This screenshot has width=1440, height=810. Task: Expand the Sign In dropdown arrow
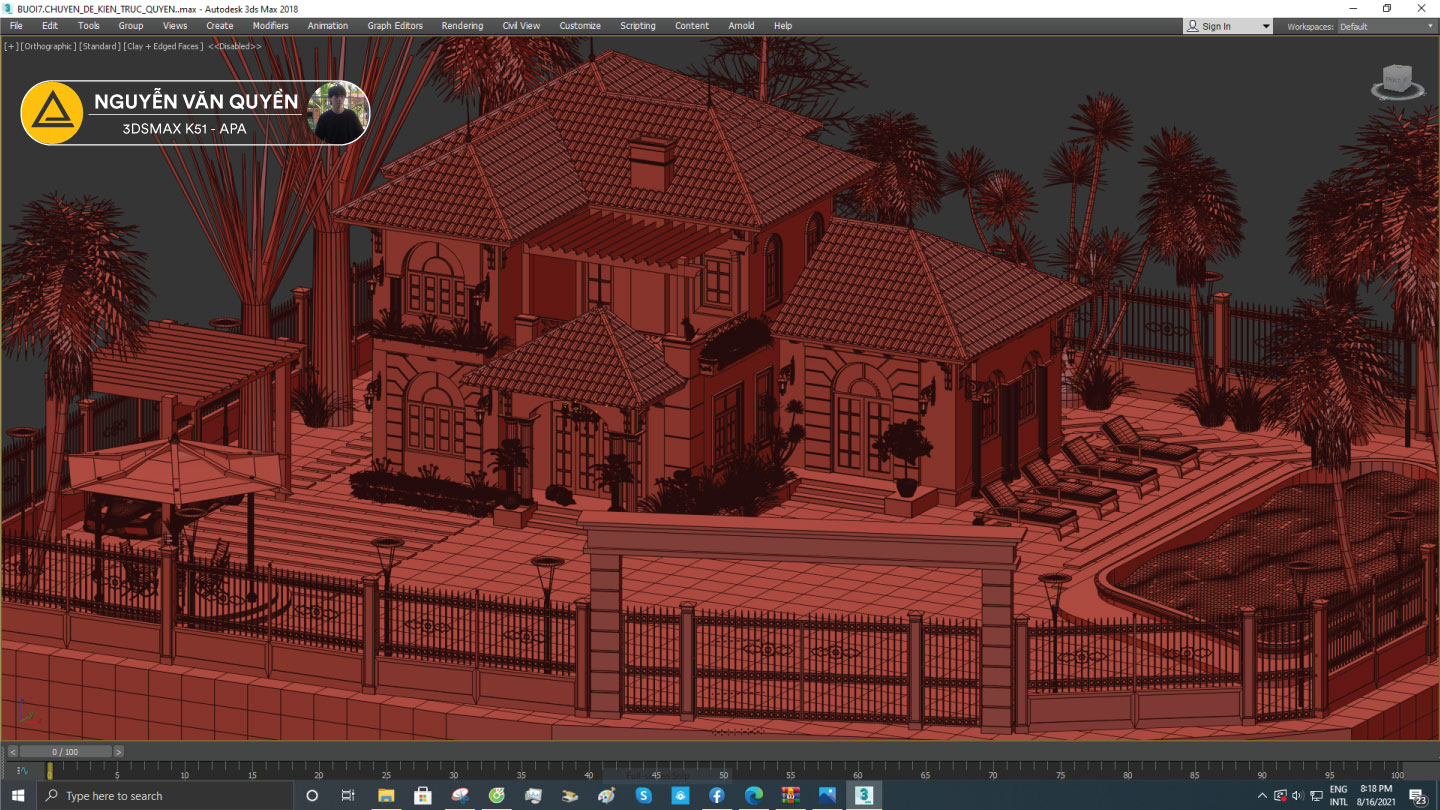1265,26
